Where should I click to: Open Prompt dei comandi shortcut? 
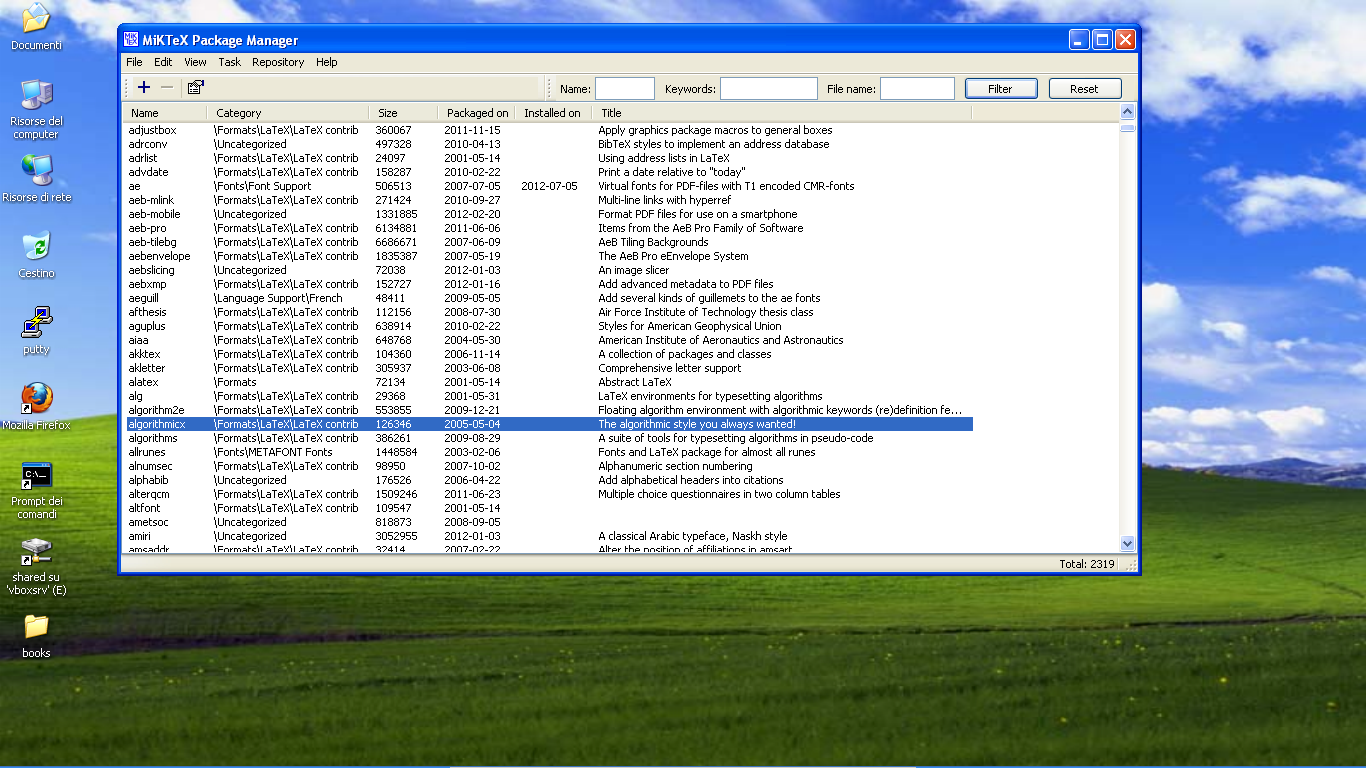36,490
